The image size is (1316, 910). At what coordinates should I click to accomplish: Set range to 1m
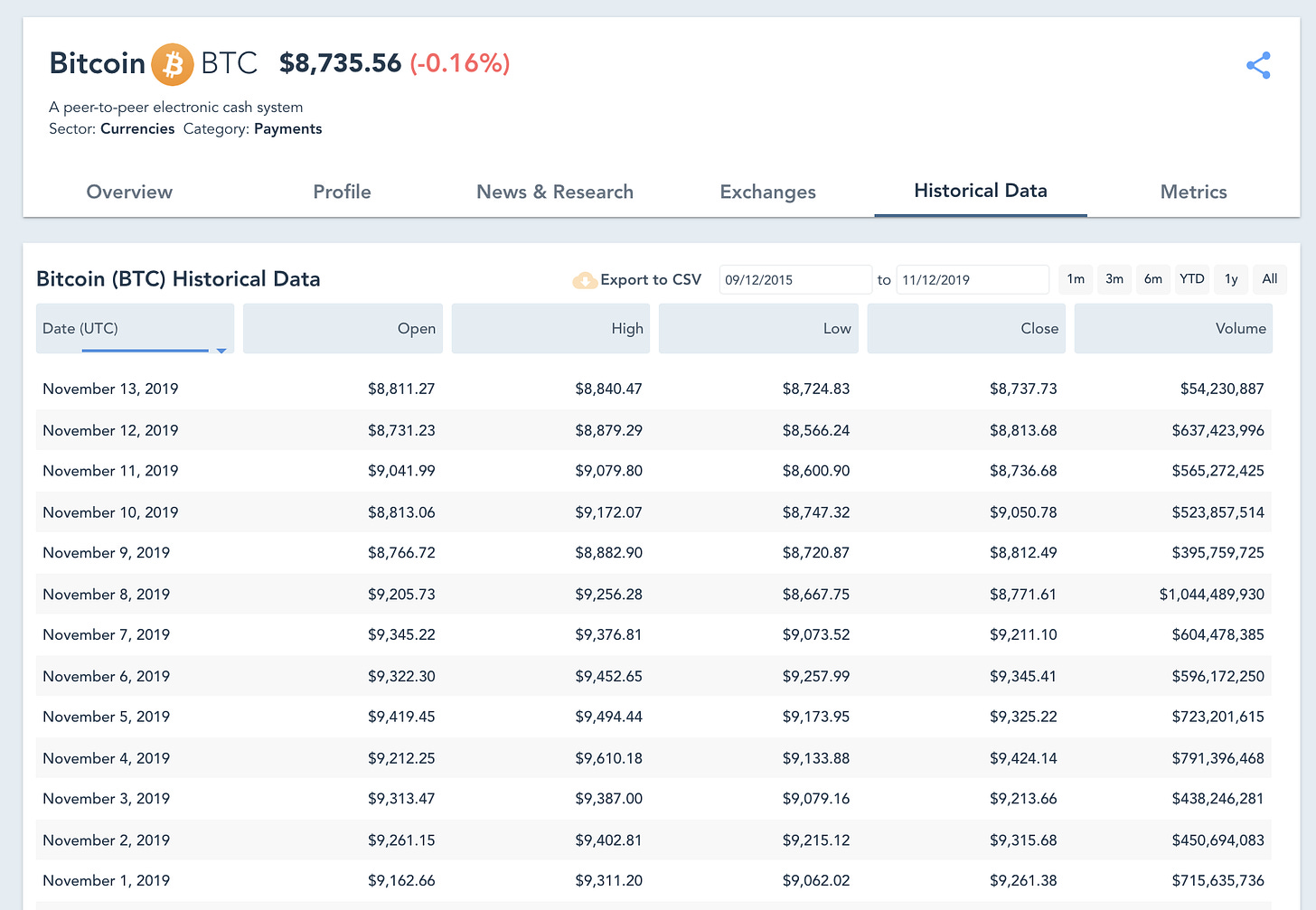click(x=1076, y=279)
